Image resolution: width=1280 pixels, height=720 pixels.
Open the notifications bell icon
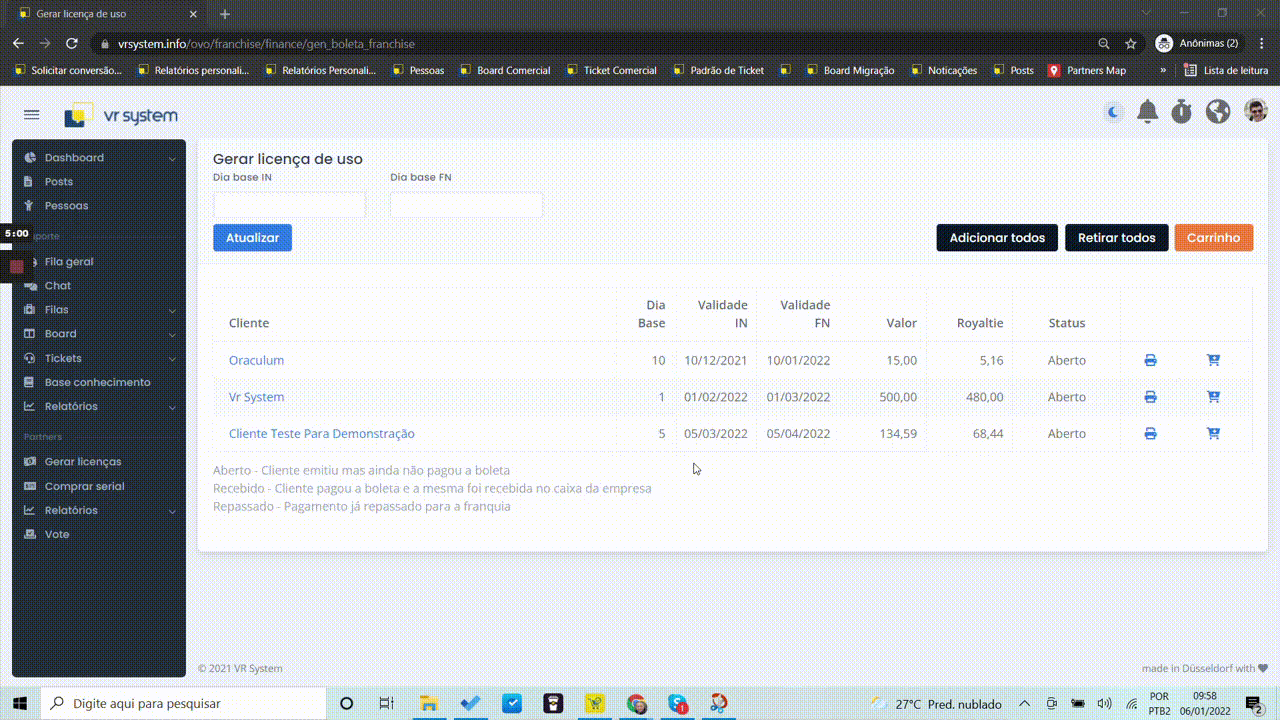click(1148, 112)
